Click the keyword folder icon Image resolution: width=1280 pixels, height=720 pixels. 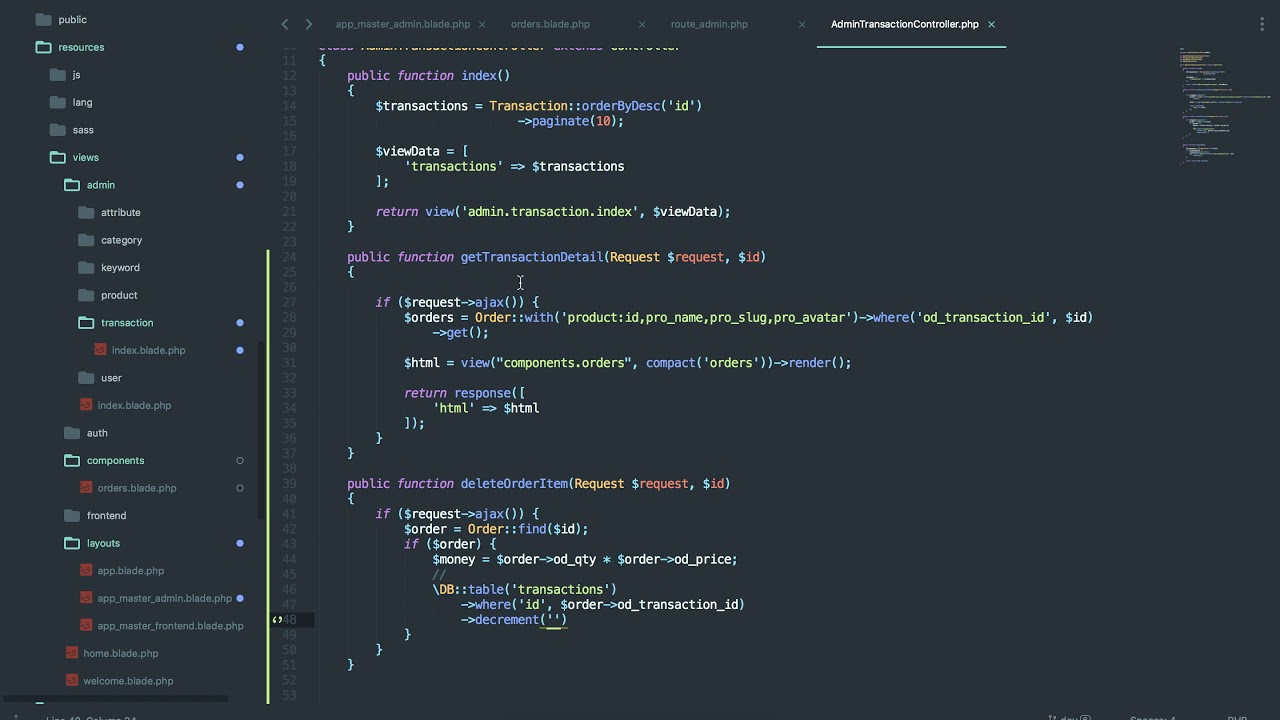86,267
